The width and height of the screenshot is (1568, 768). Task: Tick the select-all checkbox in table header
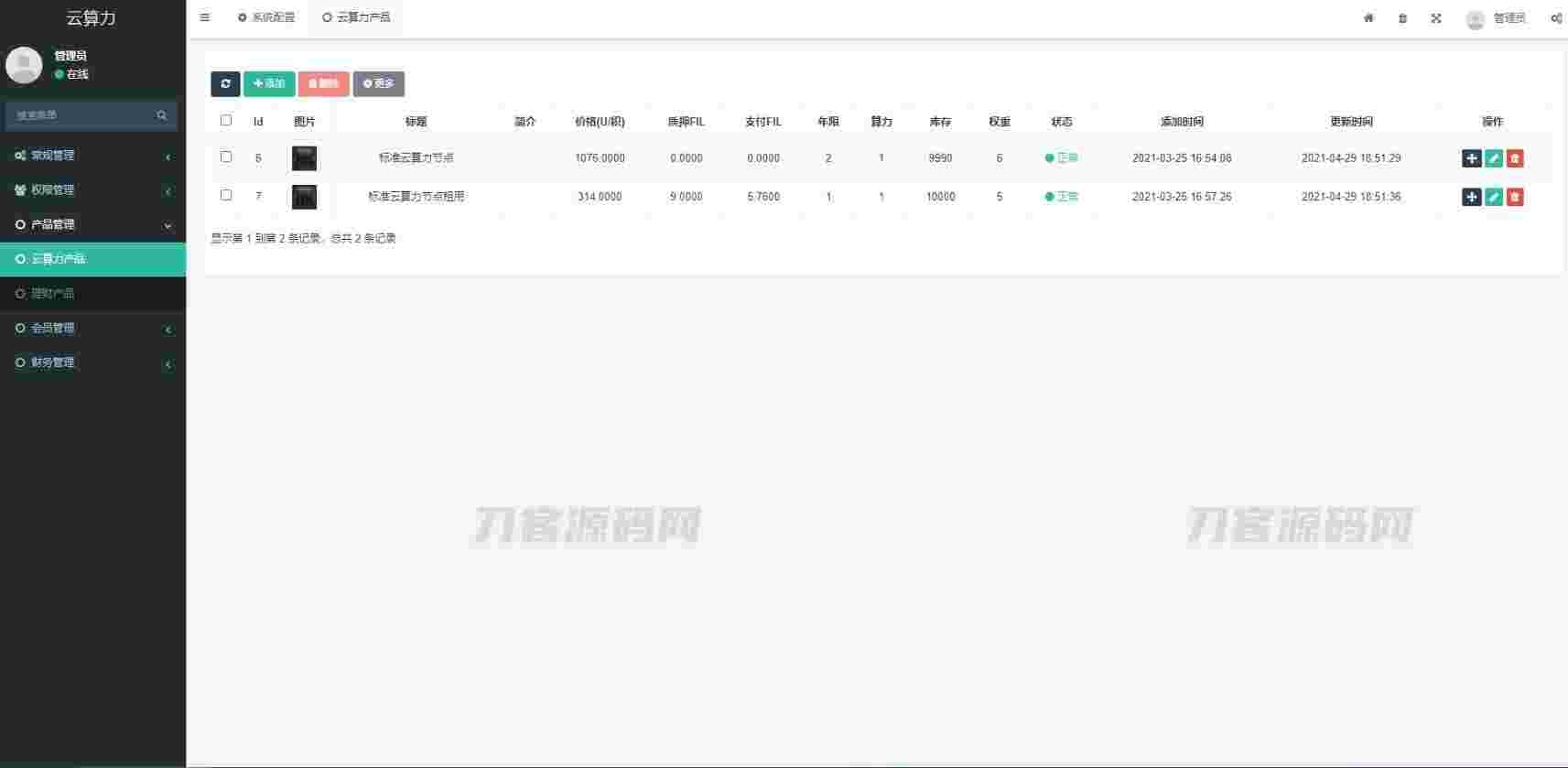click(x=226, y=120)
